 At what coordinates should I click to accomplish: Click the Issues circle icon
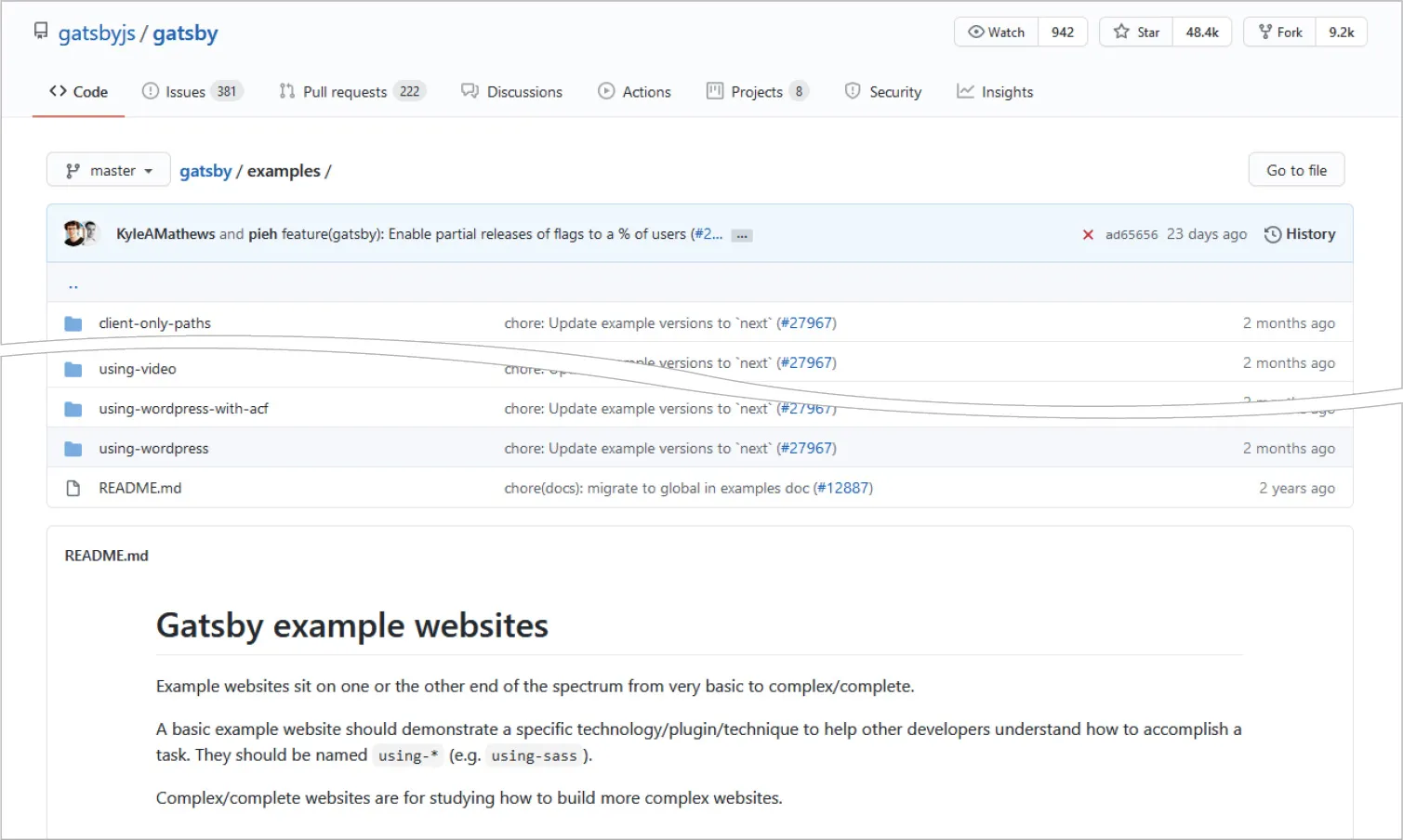pyautogui.click(x=150, y=91)
